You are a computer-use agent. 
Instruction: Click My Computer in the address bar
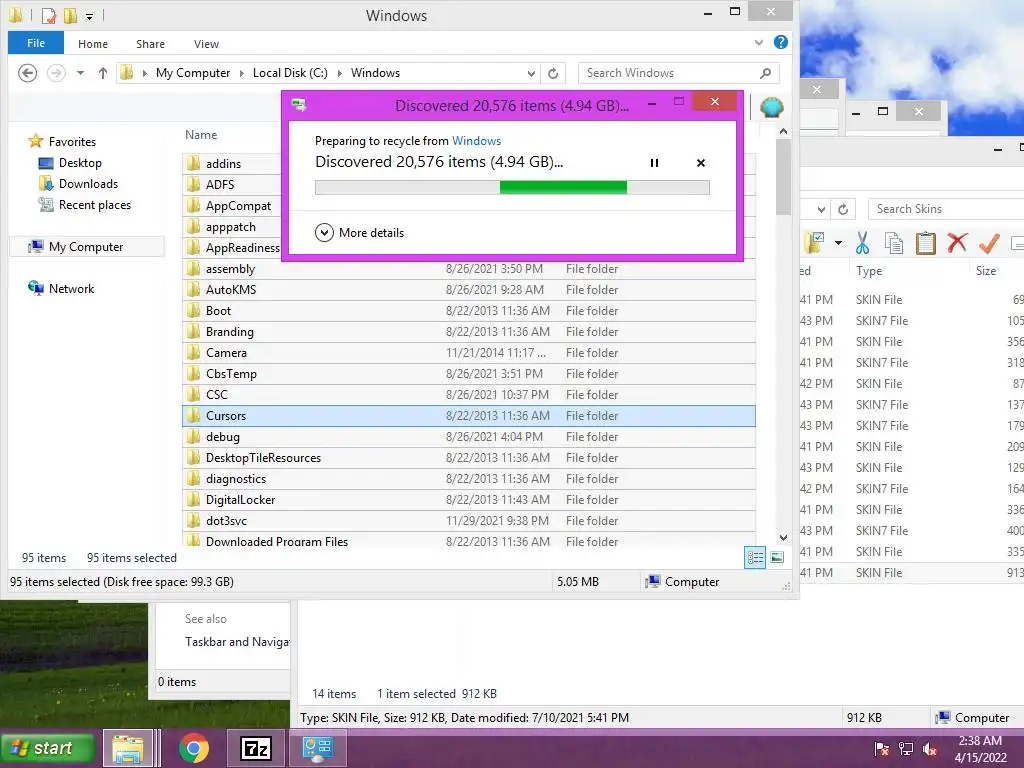pyautogui.click(x=193, y=73)
